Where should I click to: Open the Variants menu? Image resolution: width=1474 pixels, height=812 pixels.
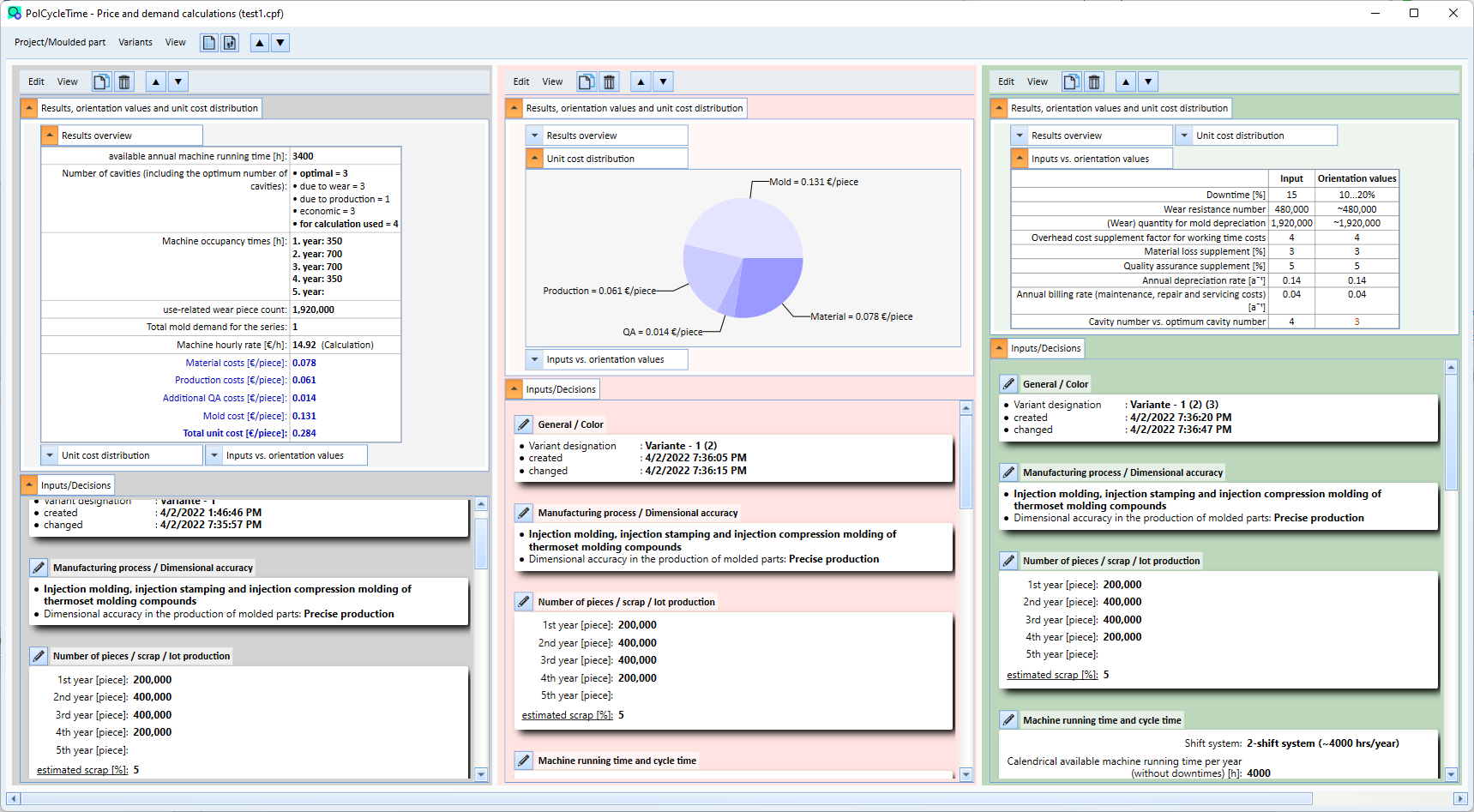tap(135, 43)
